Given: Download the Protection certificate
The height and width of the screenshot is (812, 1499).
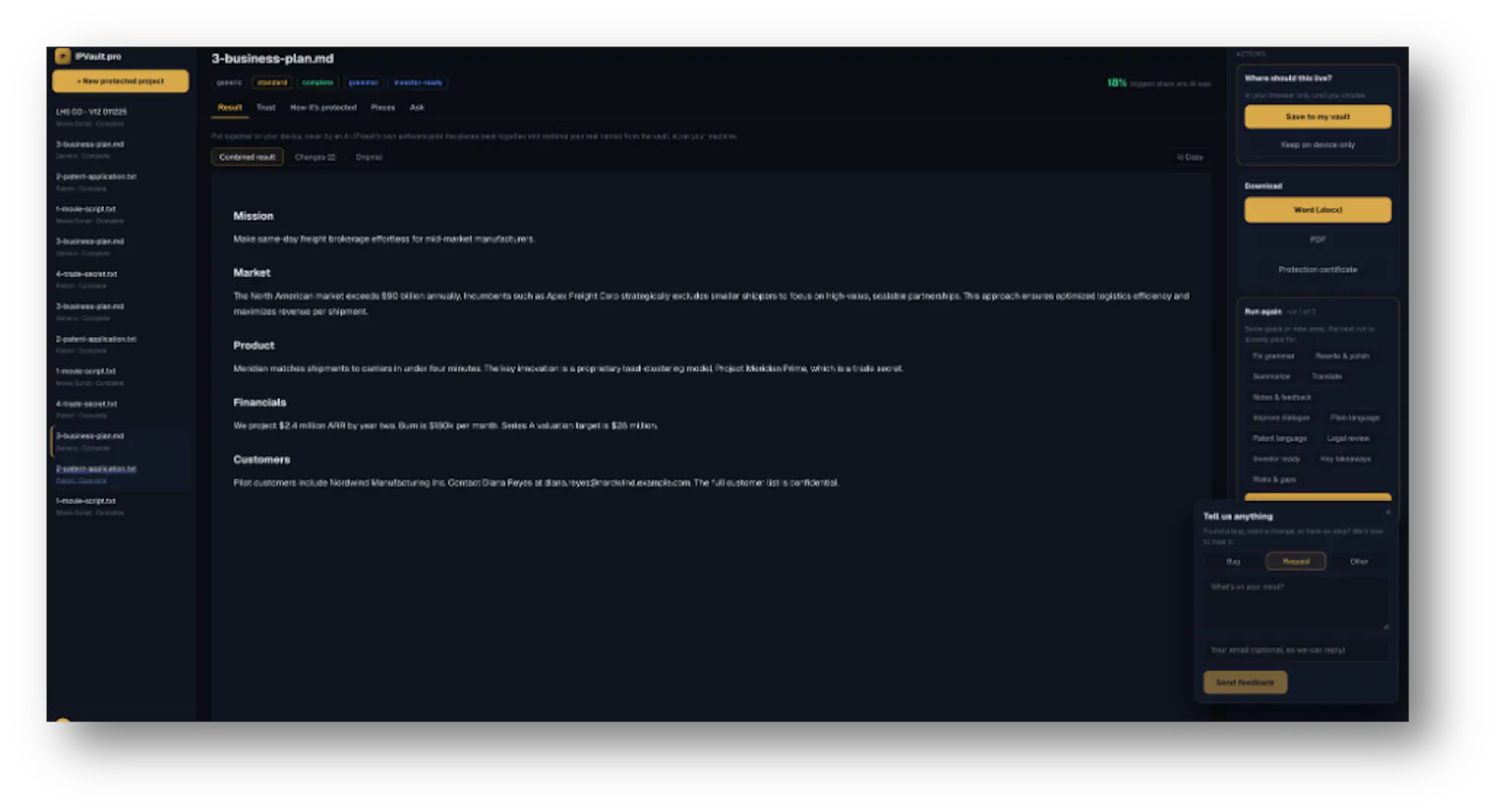Looking at the screenshot, I should (x=1317, y=270).
